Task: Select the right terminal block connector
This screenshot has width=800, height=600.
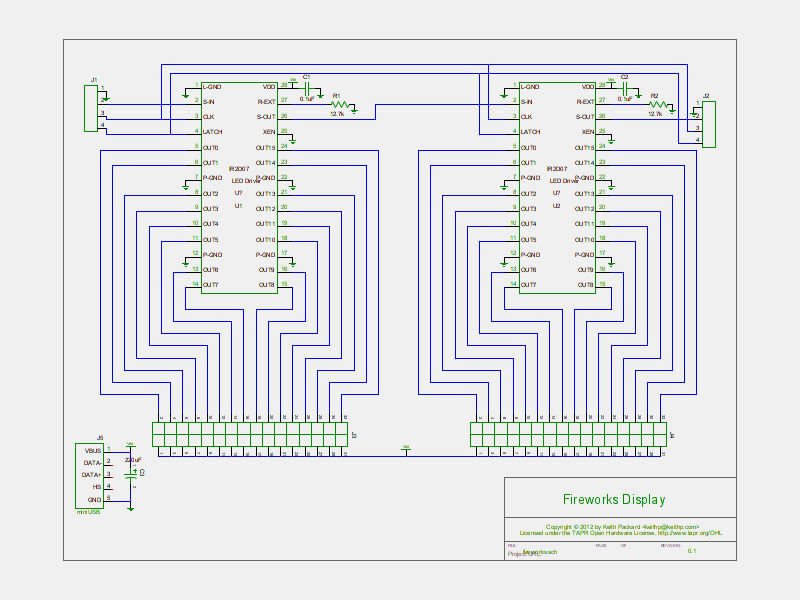Action: 568,434
